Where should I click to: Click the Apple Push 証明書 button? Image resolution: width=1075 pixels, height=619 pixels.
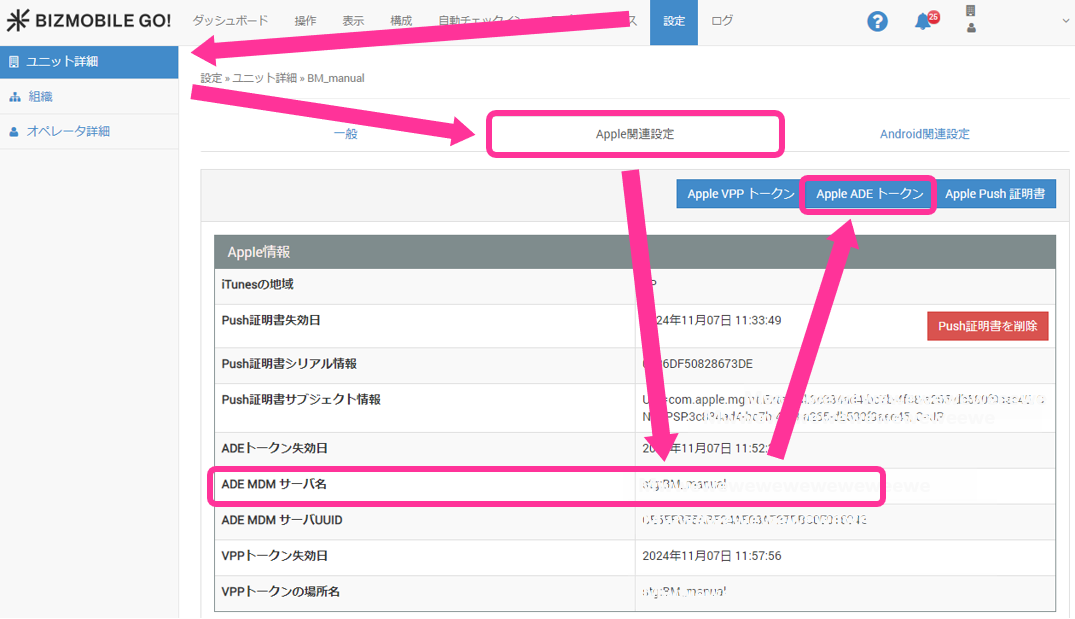995,194
